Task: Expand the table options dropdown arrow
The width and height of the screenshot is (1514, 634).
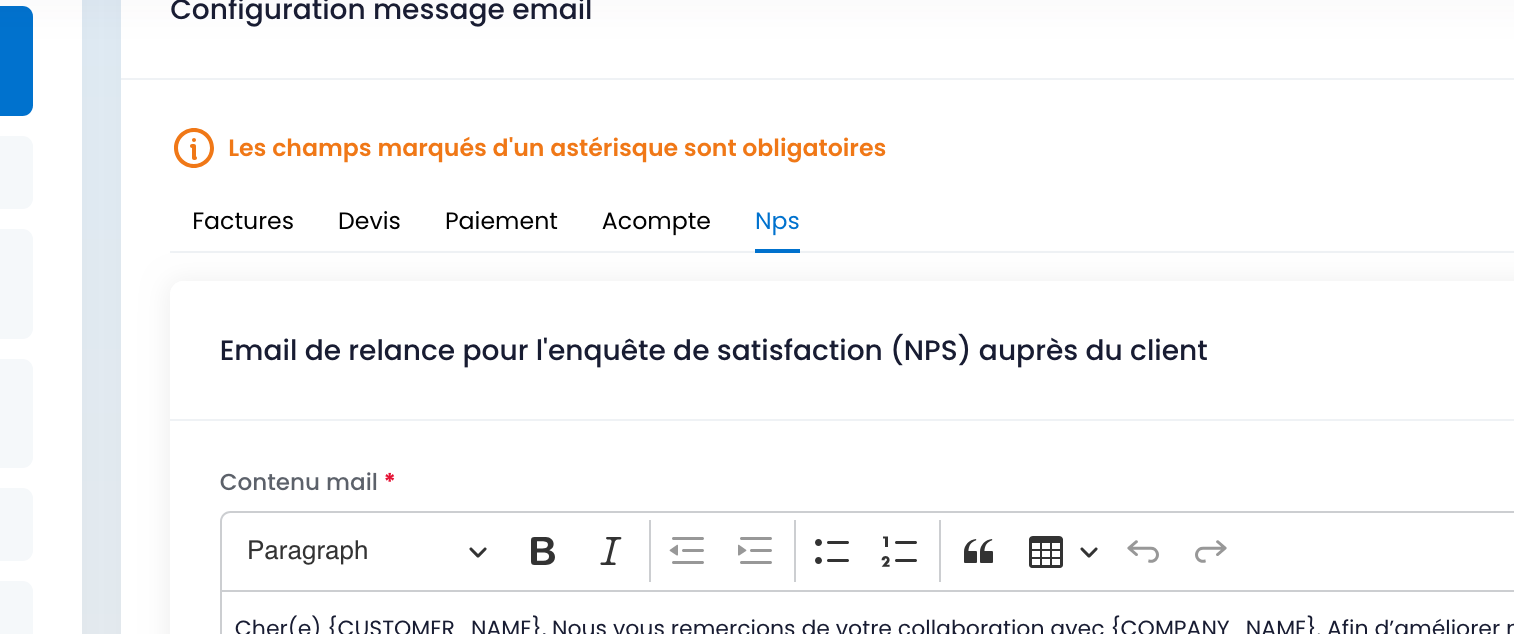Action: (1089, 552)
